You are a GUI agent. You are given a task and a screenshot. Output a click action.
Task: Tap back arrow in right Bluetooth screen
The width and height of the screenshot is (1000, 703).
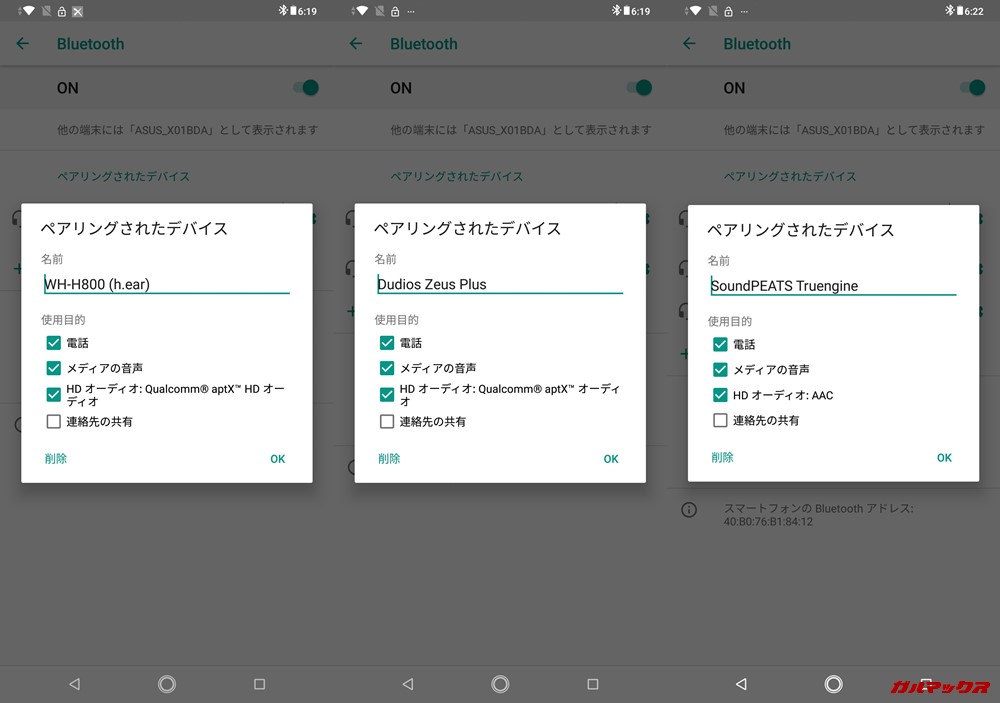tap(689, 44)
